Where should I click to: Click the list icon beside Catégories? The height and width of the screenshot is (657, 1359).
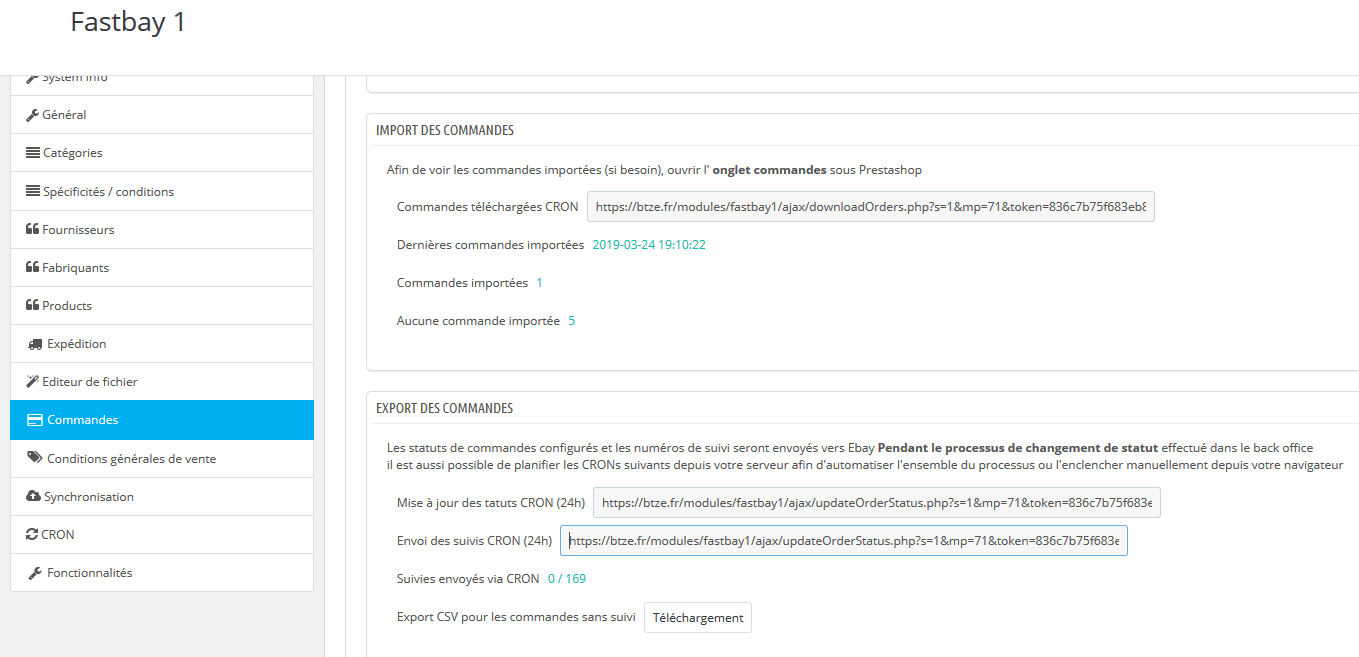click(x=33, y=153)
